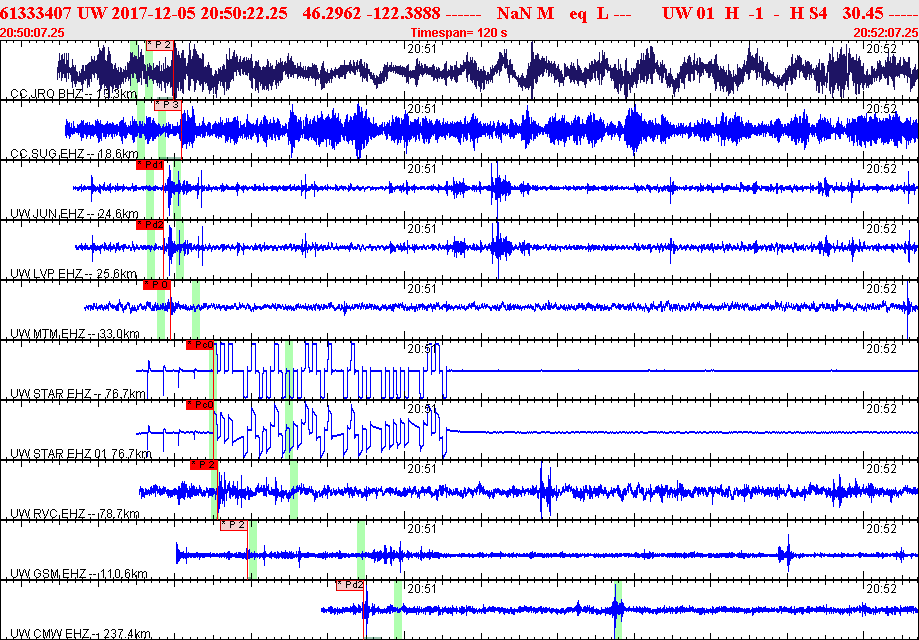This screenshot has height=640, width=919.
Task: Select the UW RVC EHZ 78.7km label
Action: point(75,514)
